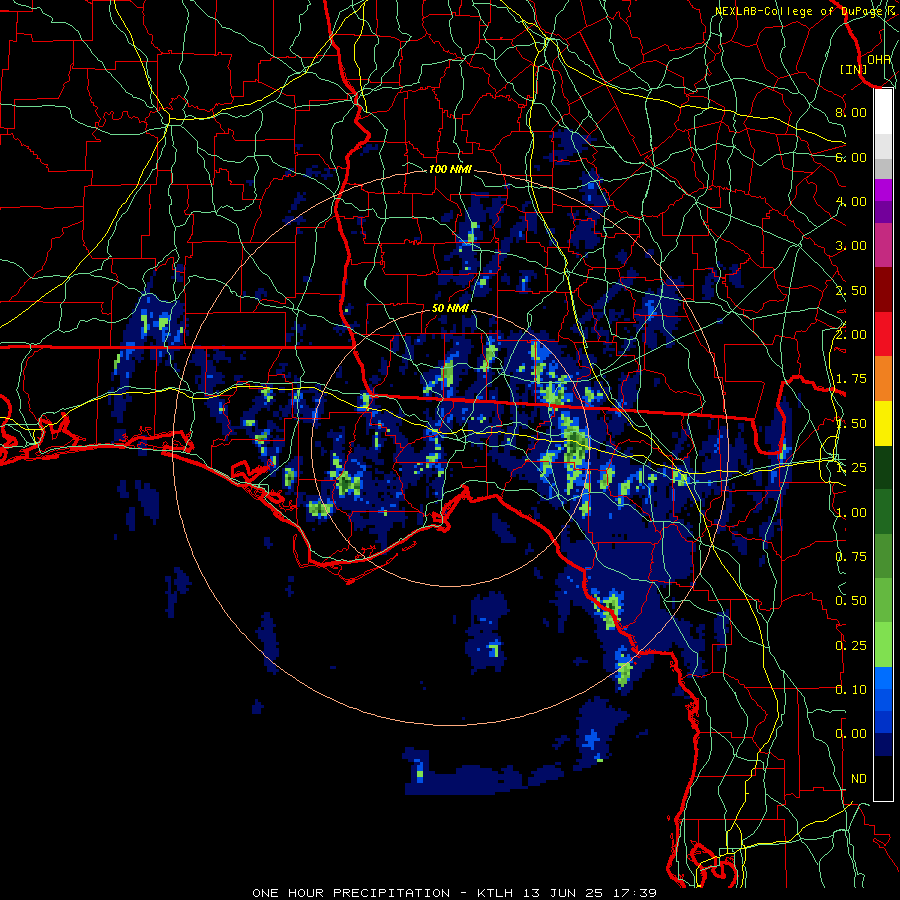Select the yellow swatch on color scale
Viewport: 900px width, 900px height.
[x=883, y=424]
